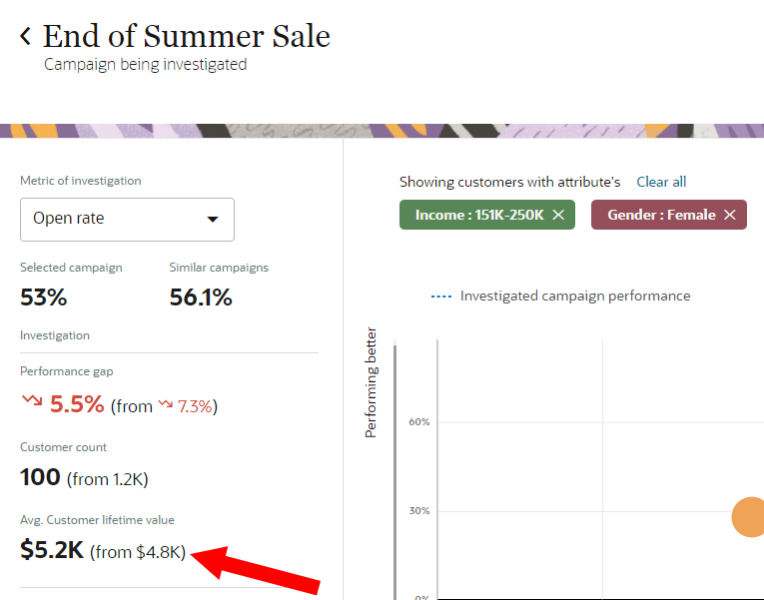Screen dimensions: 764x600
Task: Click the Investigated campaign performance legend entry
Action: [575, 296]
